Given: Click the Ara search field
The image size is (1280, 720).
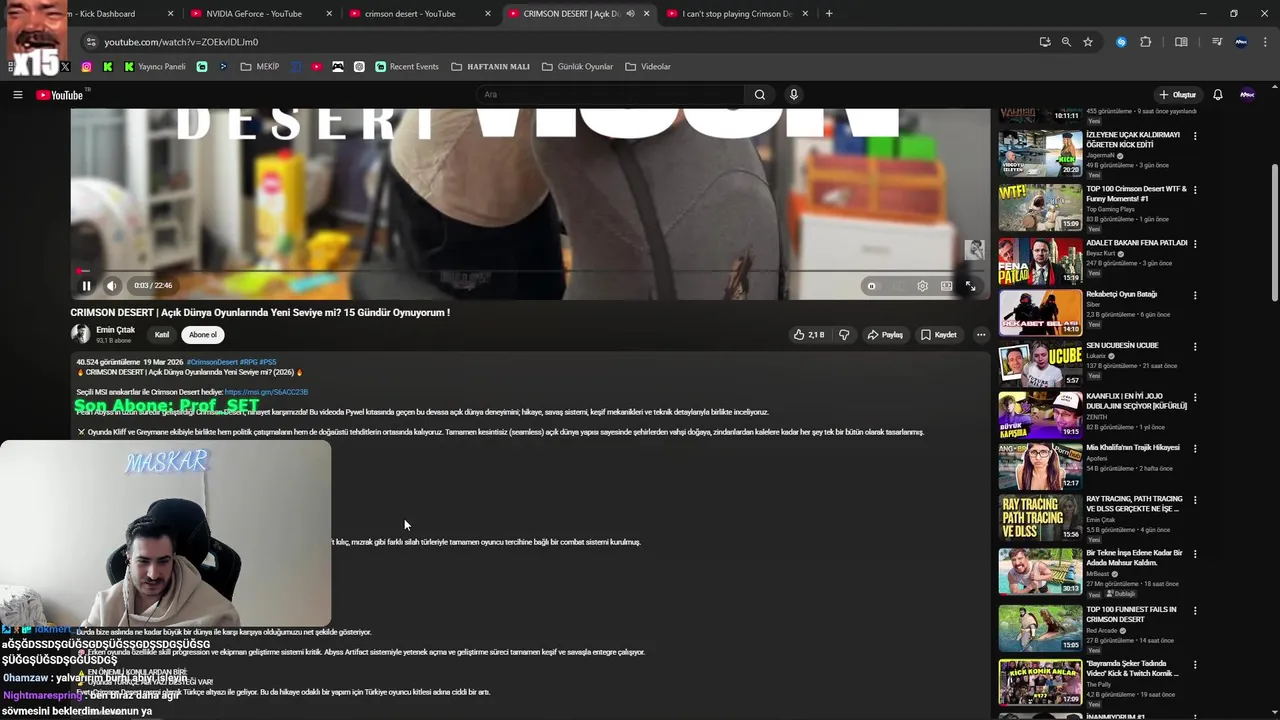Looking at the screenshot, I should pos(610,95).
